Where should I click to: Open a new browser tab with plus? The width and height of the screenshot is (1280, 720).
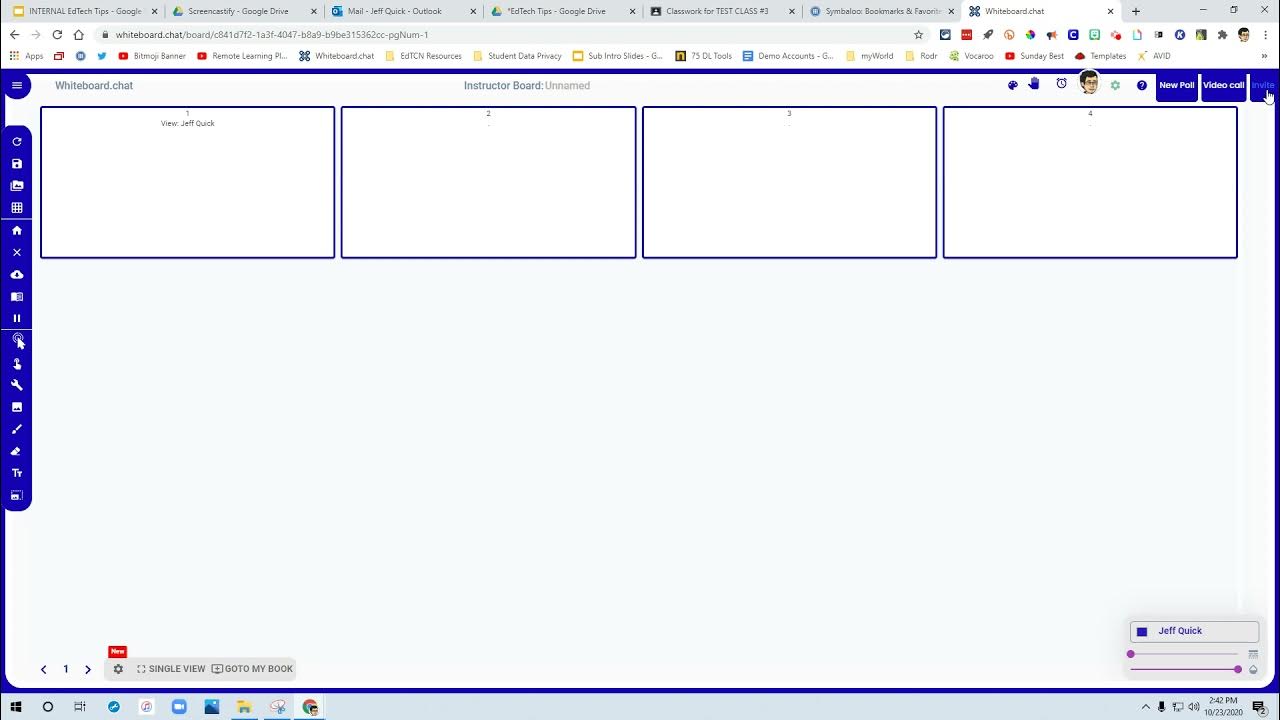pyautogui.click(x=1135, y=11)
